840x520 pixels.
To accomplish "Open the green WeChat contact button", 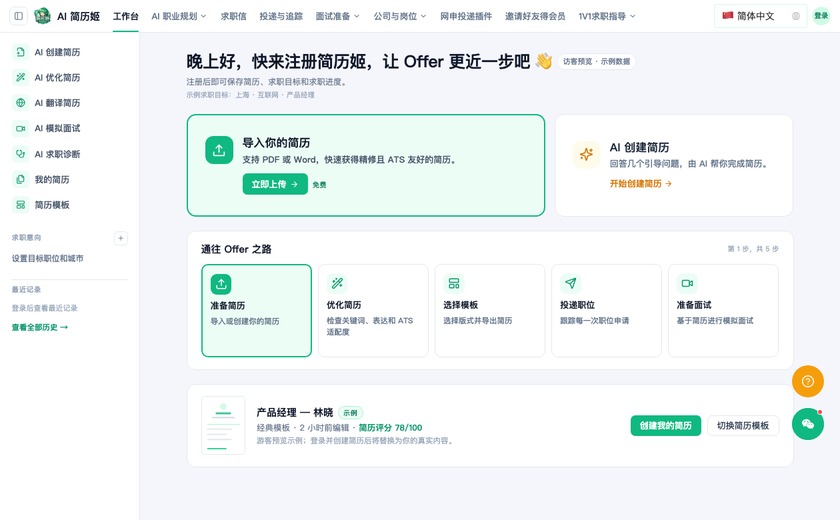I will click(808, 424).
